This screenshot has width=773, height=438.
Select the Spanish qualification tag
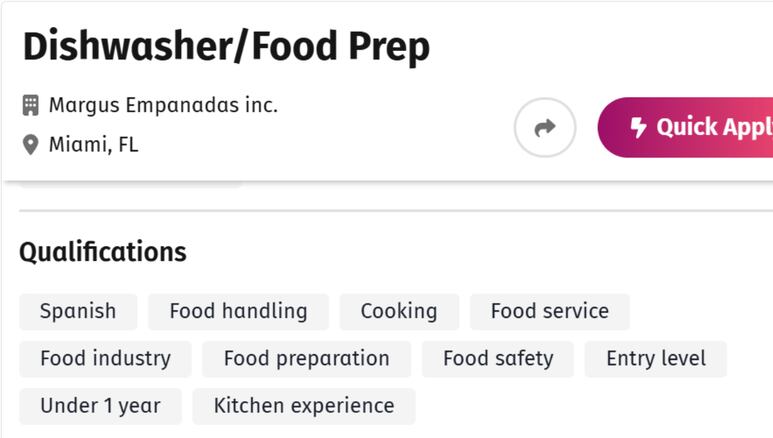(x=78, y=312)
